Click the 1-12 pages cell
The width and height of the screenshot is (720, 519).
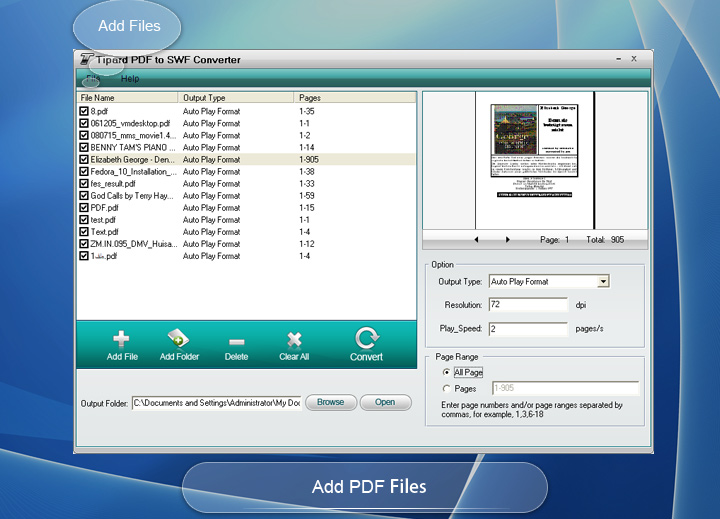tap(306, 244)
